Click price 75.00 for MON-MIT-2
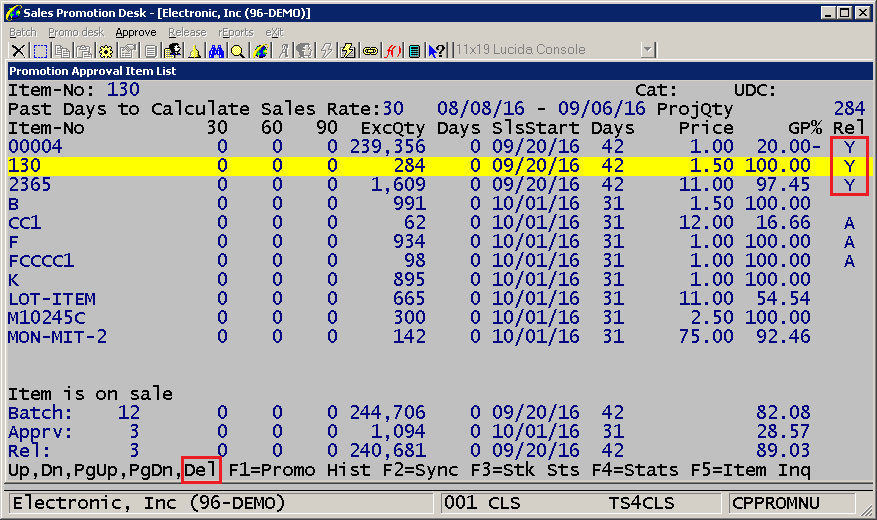 coord(706,337)
